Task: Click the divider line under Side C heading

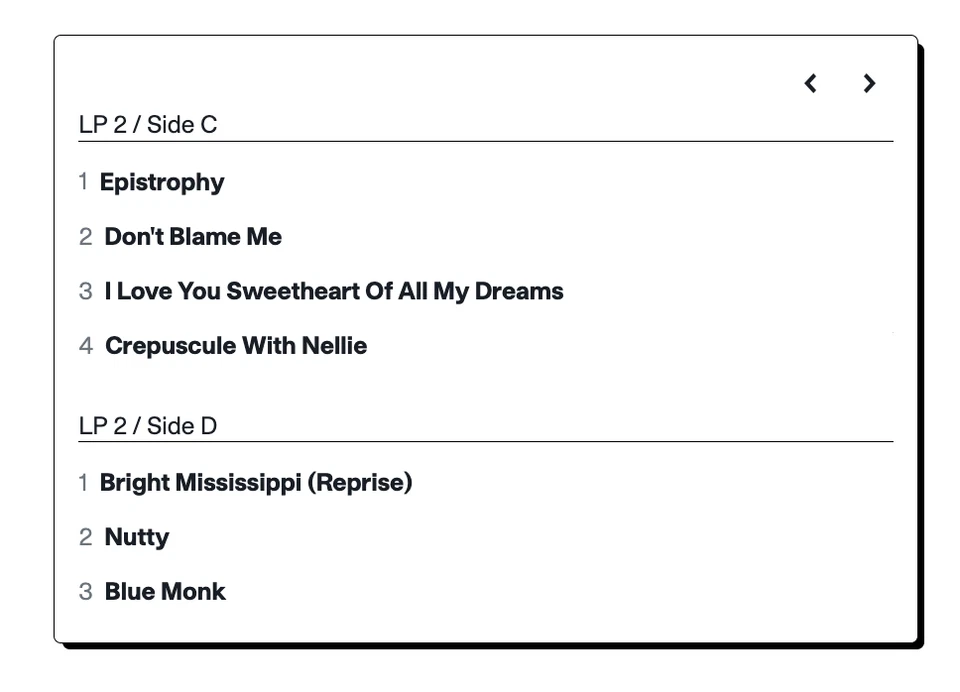Action: pyautogui.click(x=486, y=142)
